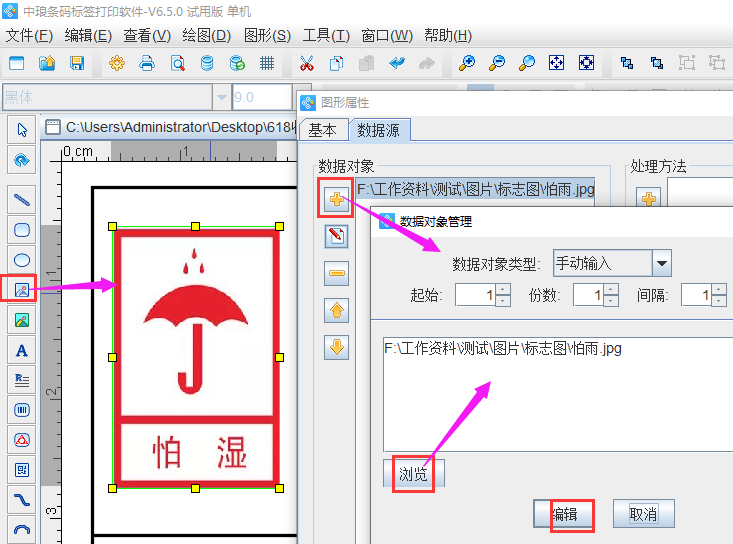The width and height of the screenshot is (733, 544).
Task: Click the 浏览 browse button
Action: [x=413, y=474]
